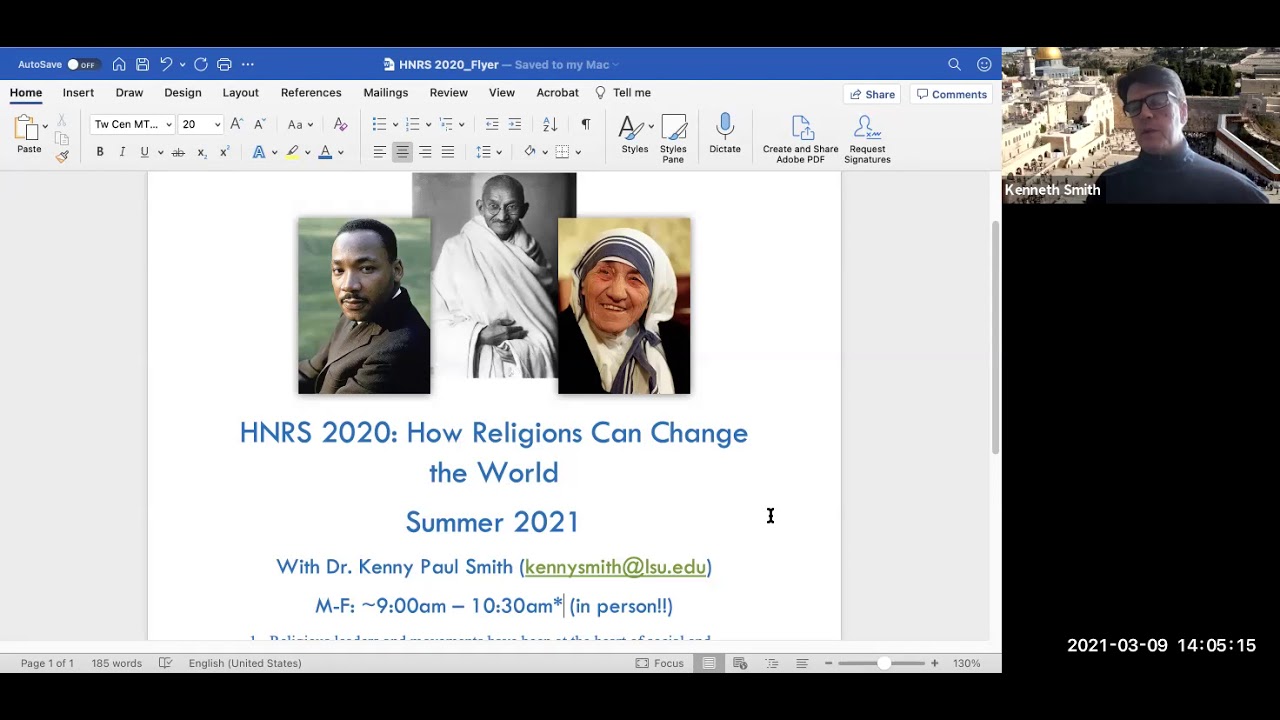Open the References tab
Viewport: 1280px width, 720px height.
[311, 92]
